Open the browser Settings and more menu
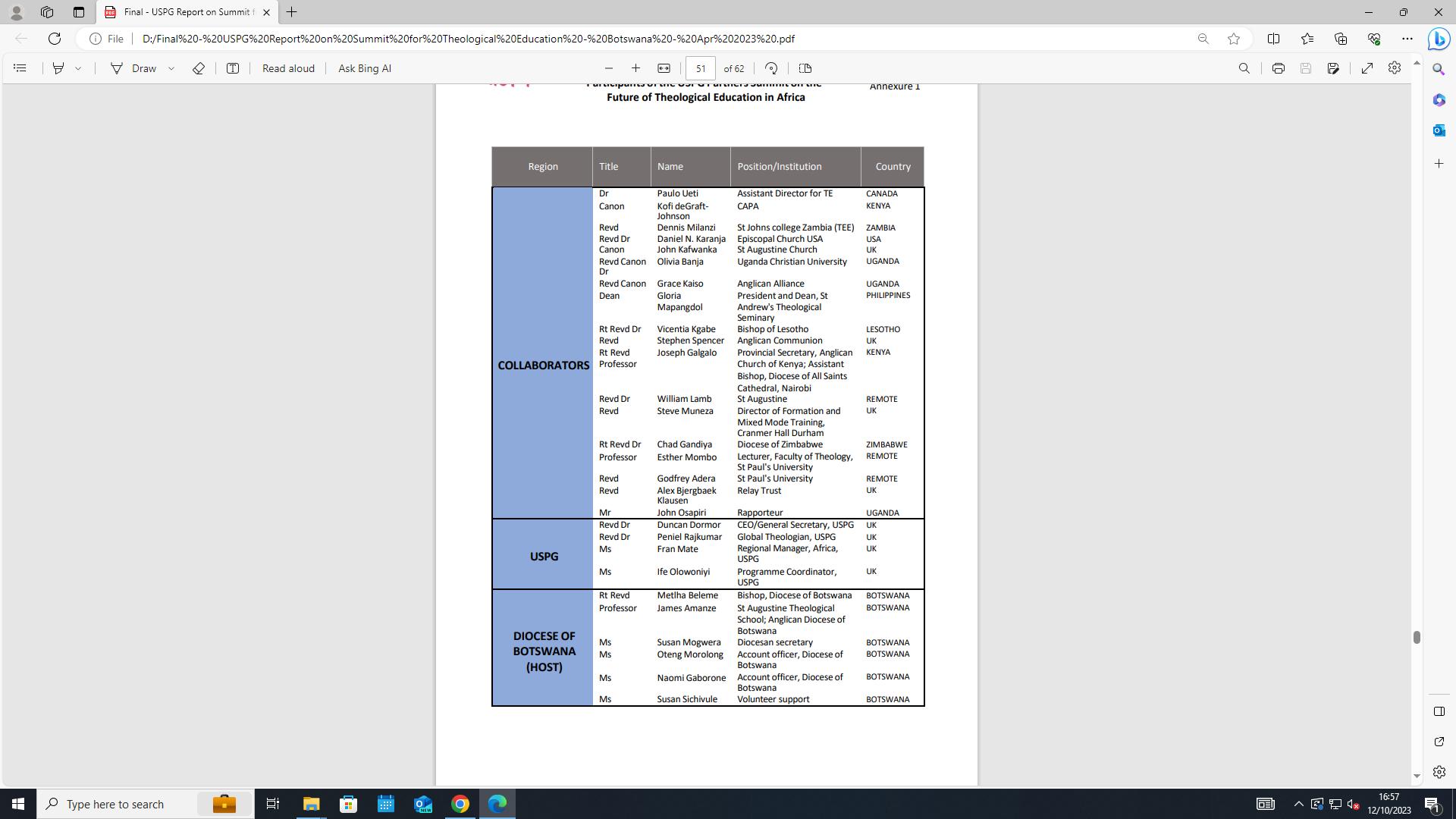The height and width of the screenshot is (819, 1456). click(x=1407, y=39)
